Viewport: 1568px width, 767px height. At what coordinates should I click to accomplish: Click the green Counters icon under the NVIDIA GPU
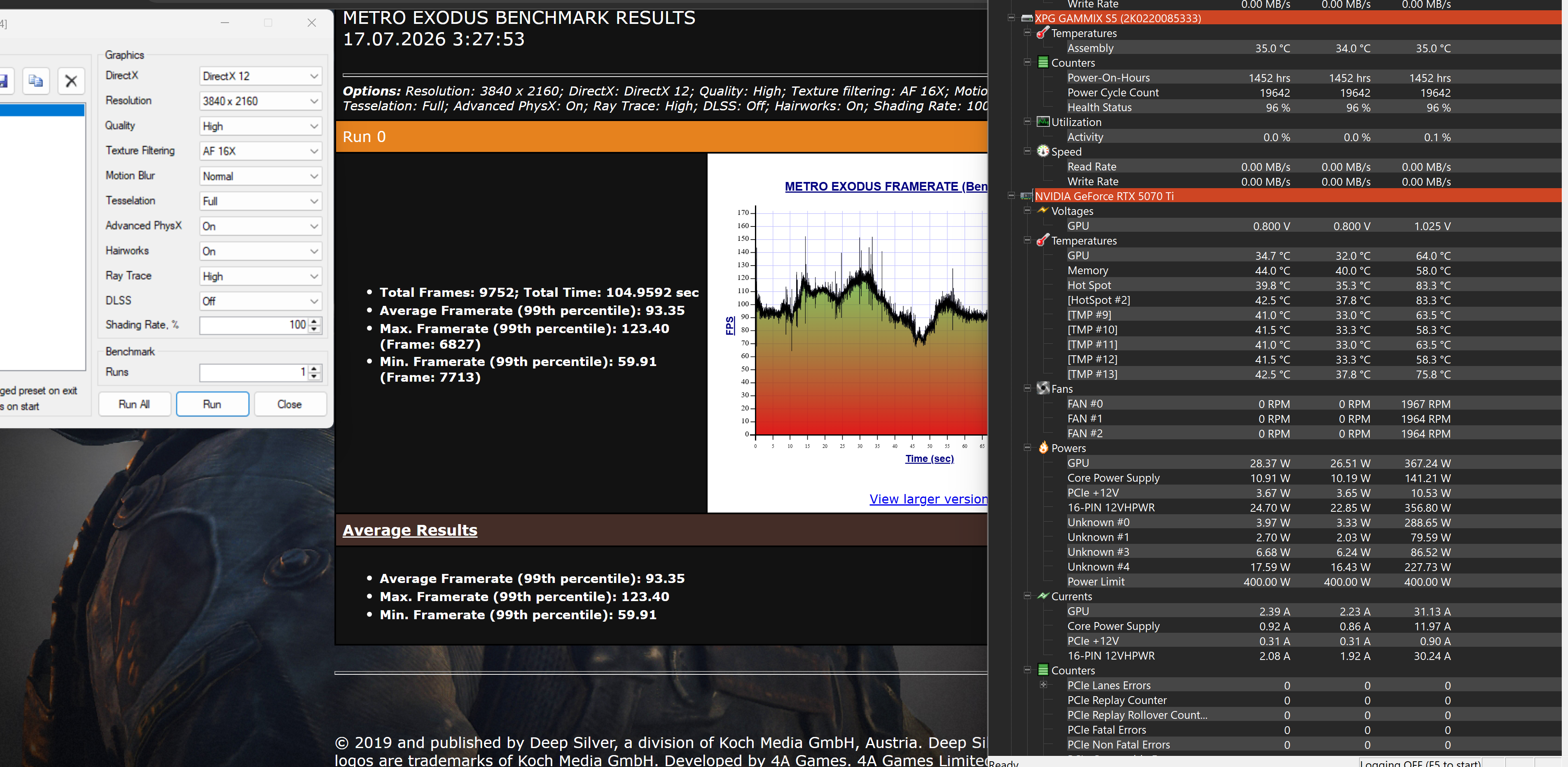tap(1043, 670)
